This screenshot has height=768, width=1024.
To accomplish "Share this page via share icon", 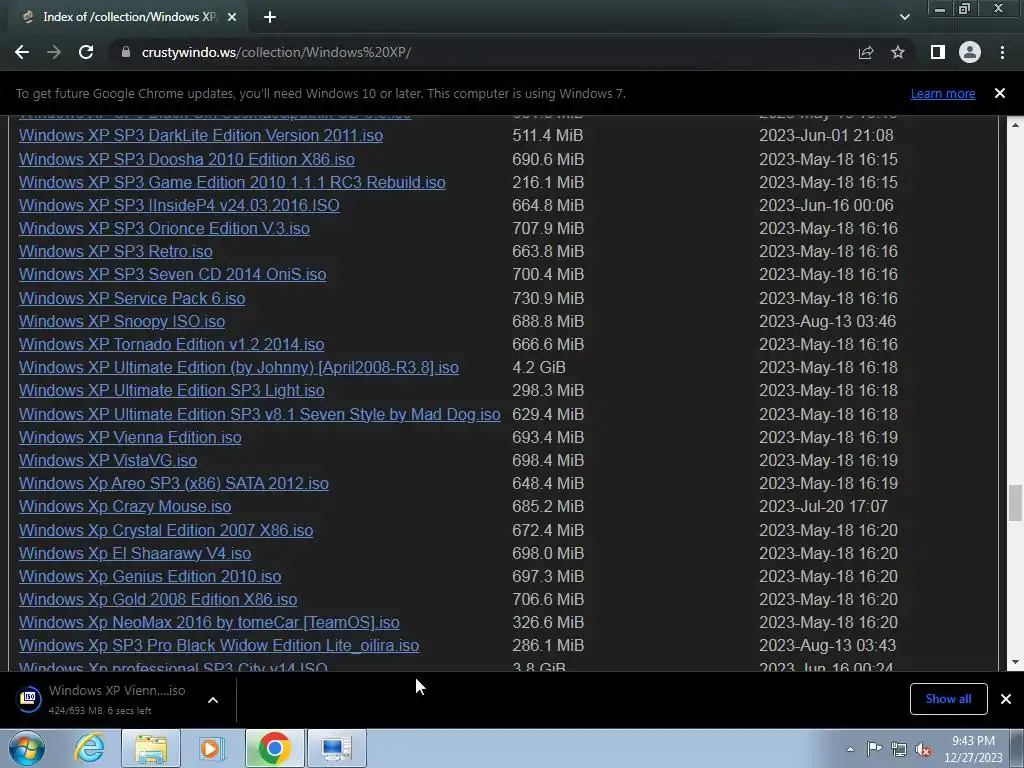I will pos(866,52).
